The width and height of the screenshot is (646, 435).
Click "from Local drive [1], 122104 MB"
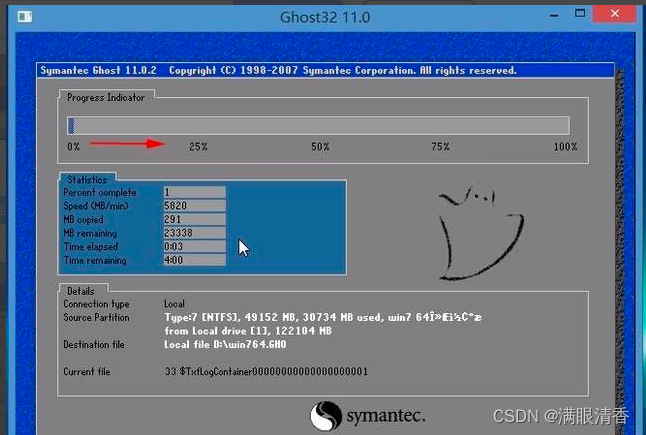tap(248, 331)
